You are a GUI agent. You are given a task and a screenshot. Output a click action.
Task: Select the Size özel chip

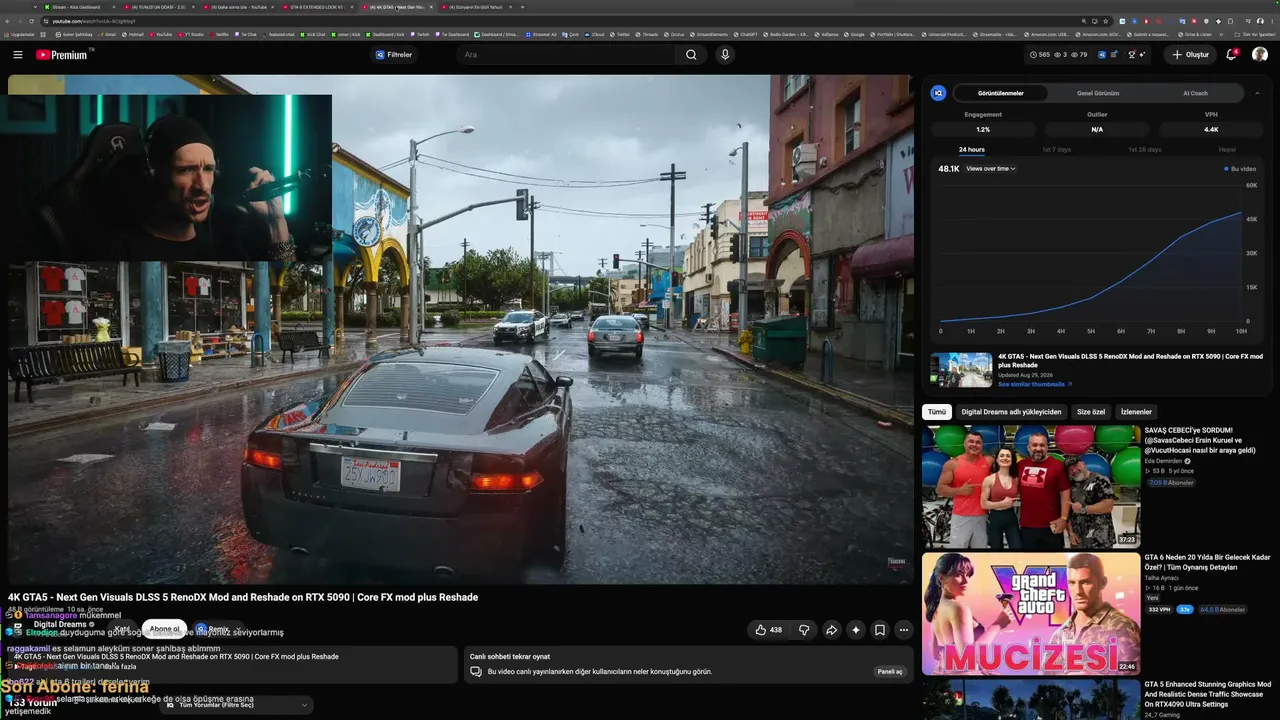(x=1091, y=412)
